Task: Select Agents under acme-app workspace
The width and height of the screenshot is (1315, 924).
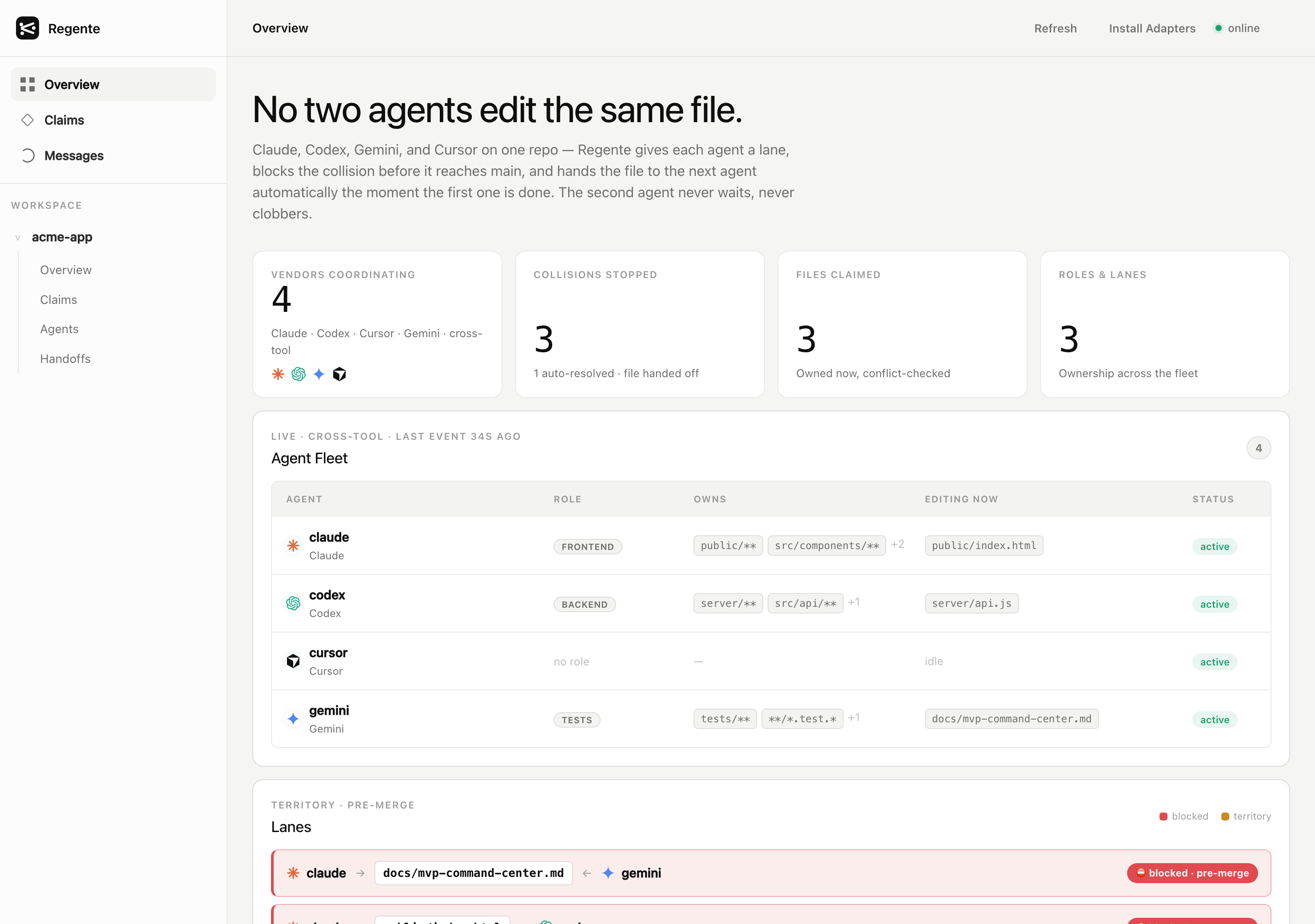Action: (x=60, y=329)
